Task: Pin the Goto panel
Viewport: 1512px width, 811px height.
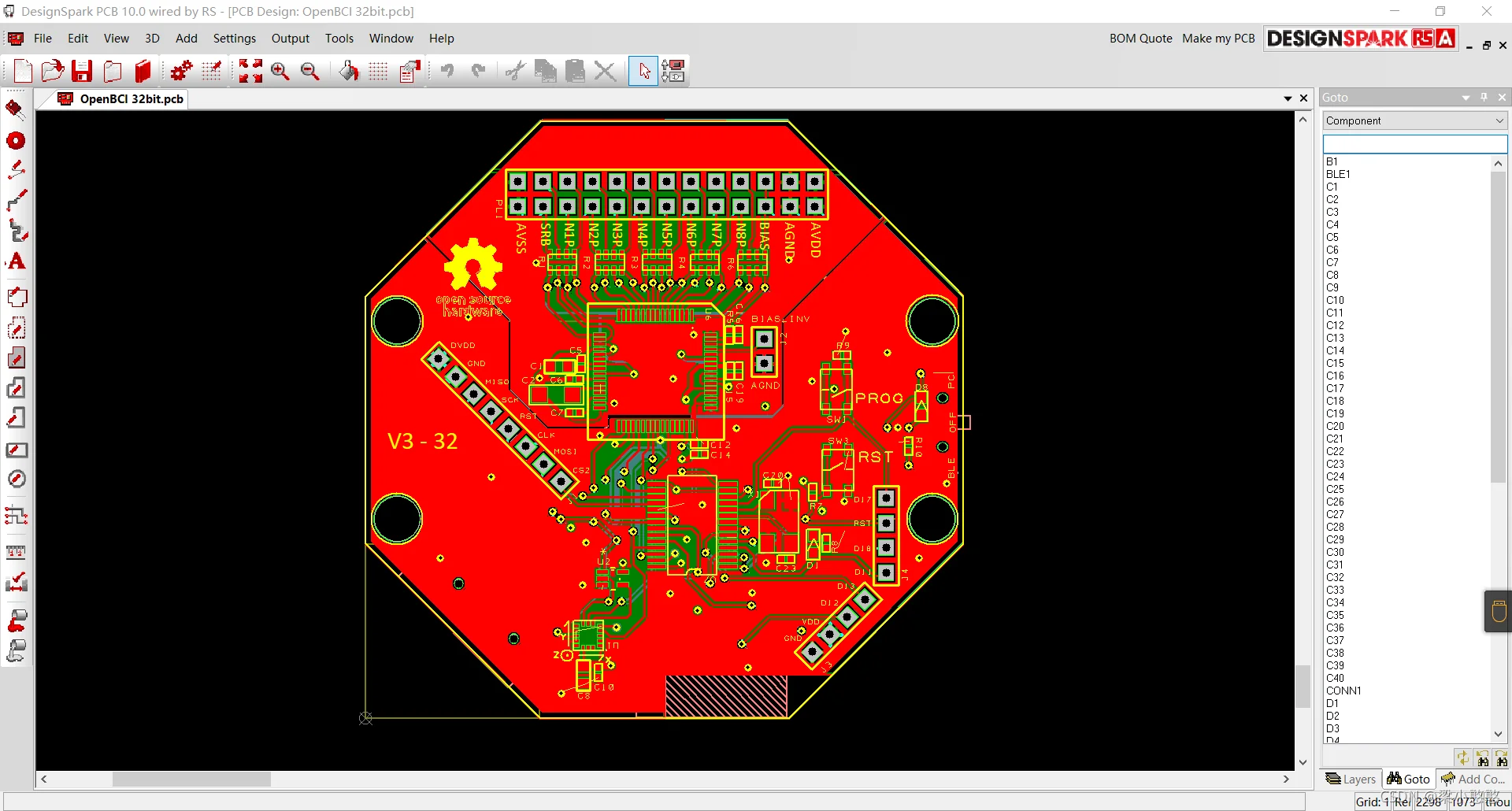Action: [1484, 97]
